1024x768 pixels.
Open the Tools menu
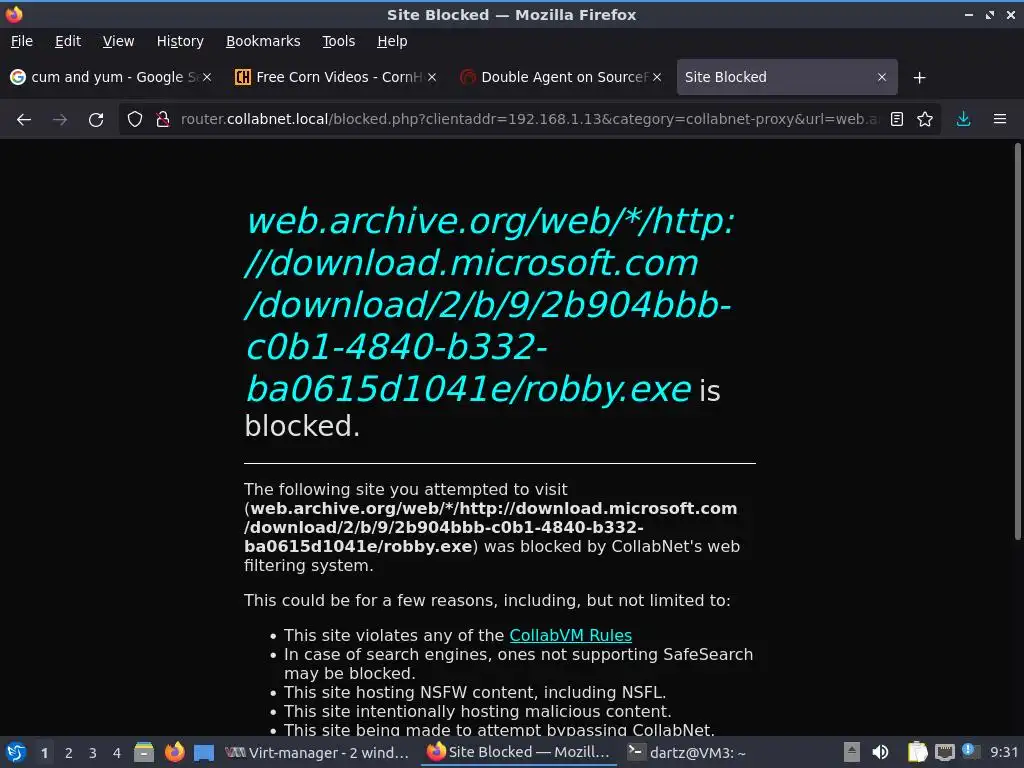pos(338,41)
